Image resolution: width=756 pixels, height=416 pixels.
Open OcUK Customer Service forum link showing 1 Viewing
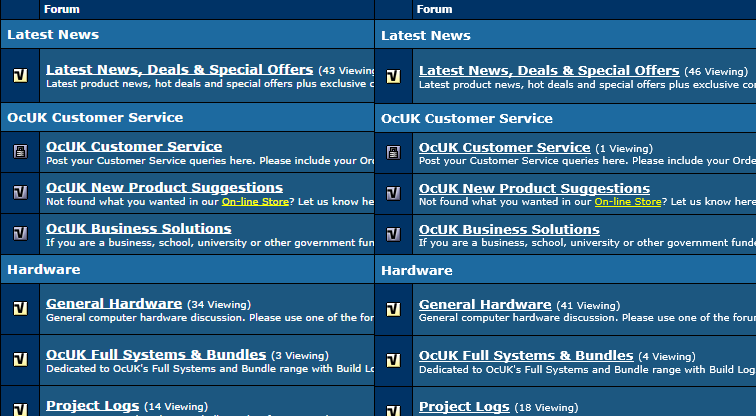coord(504,148)
